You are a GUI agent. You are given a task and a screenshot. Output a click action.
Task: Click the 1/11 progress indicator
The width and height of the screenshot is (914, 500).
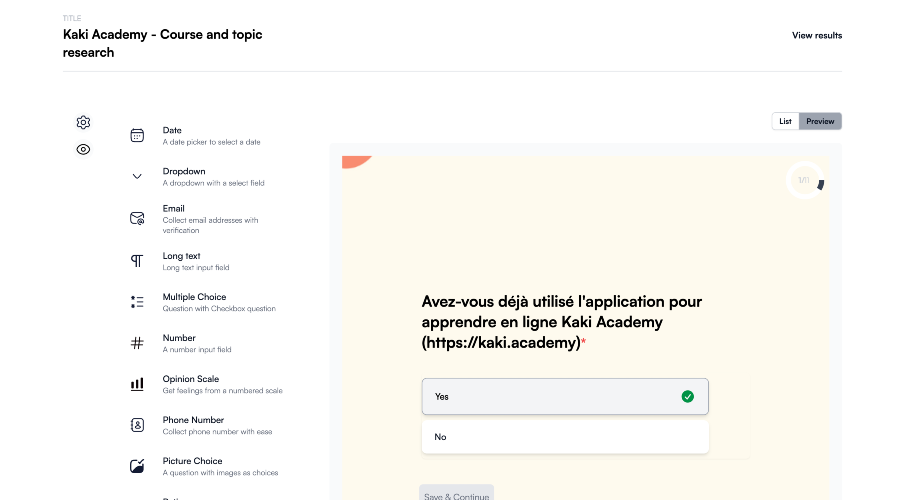804,181
